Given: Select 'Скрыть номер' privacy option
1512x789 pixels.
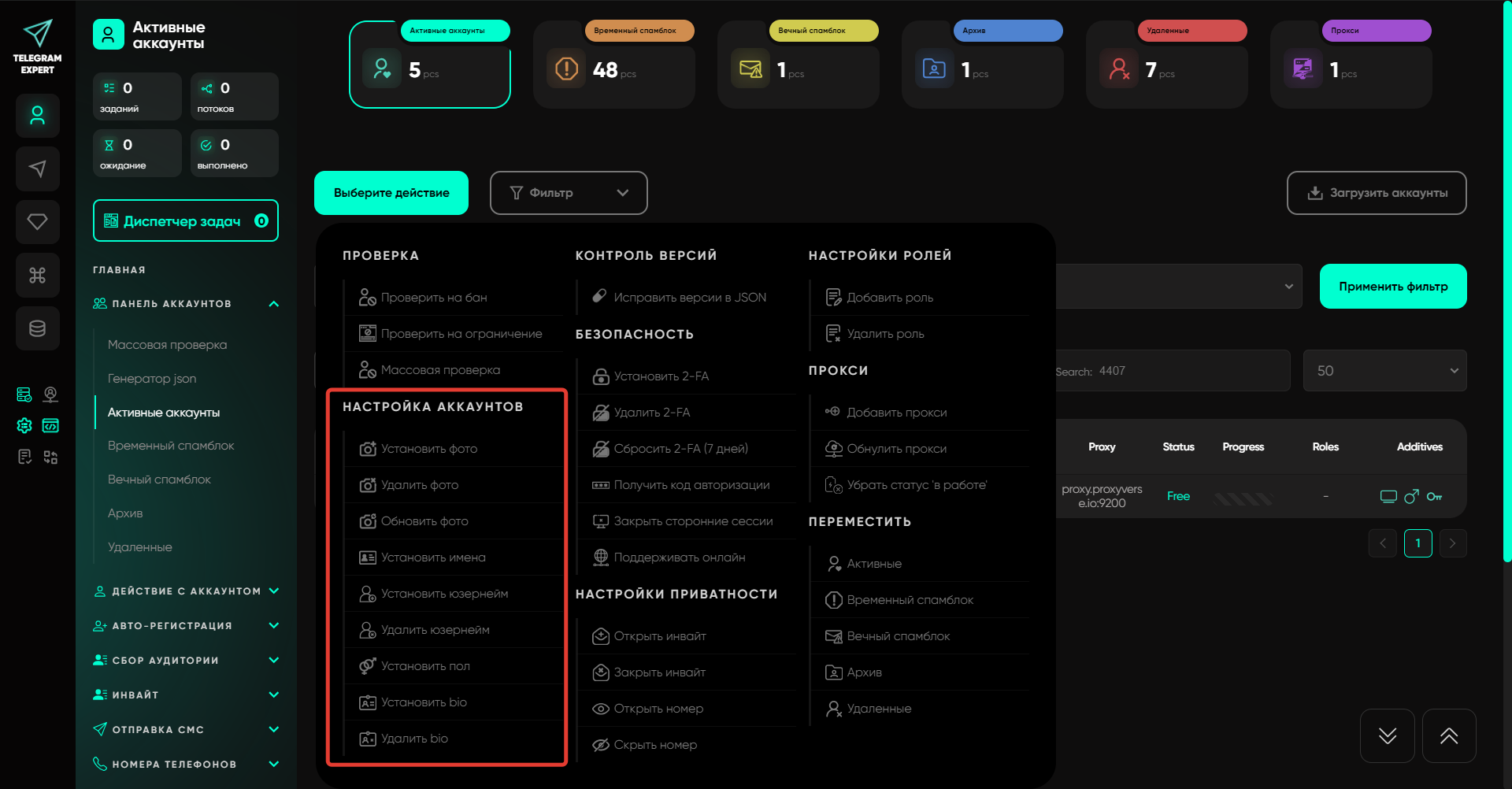Looking at the screenshot, I should point(654,745).
